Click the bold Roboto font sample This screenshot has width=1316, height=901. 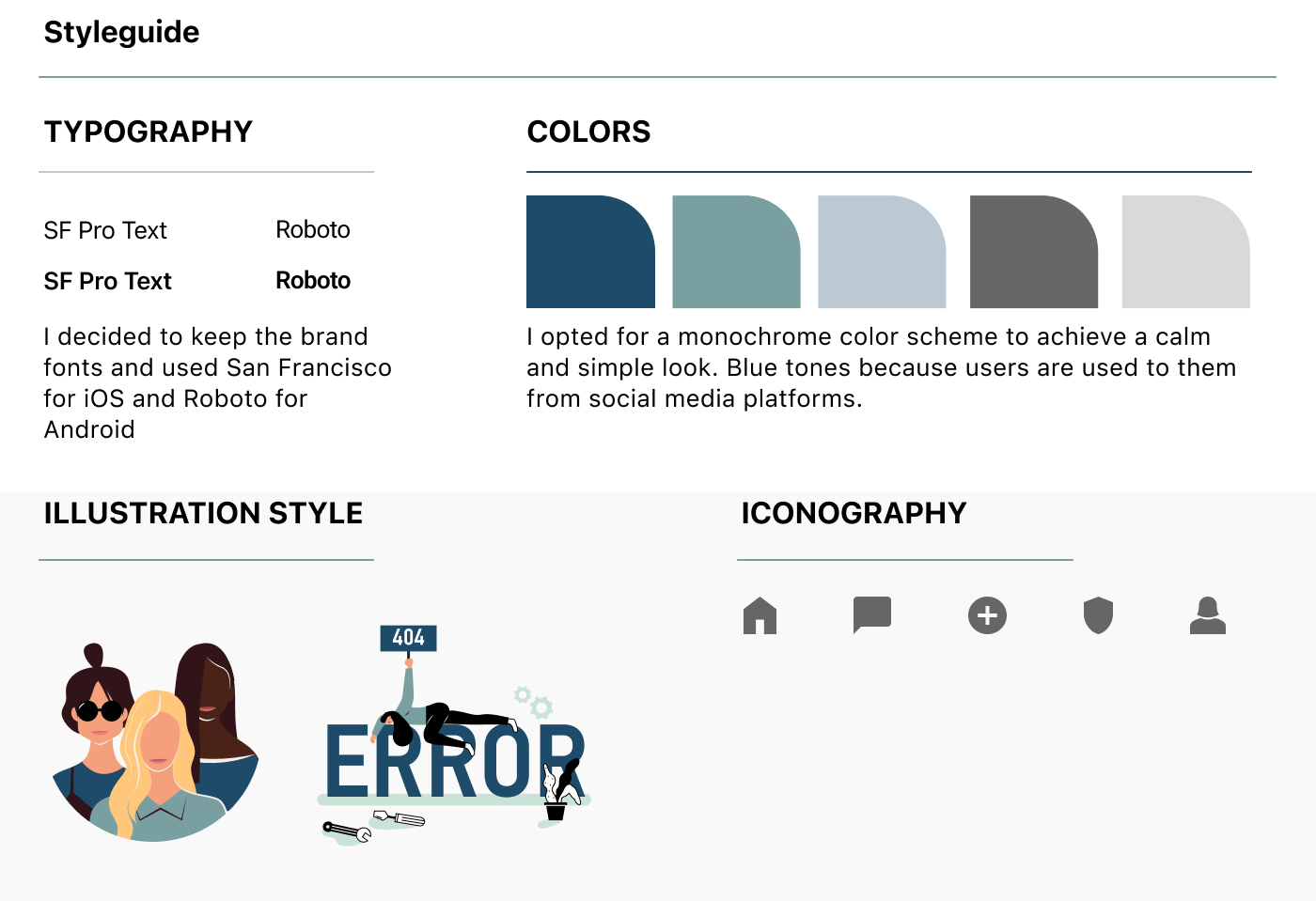click(312, 280)
